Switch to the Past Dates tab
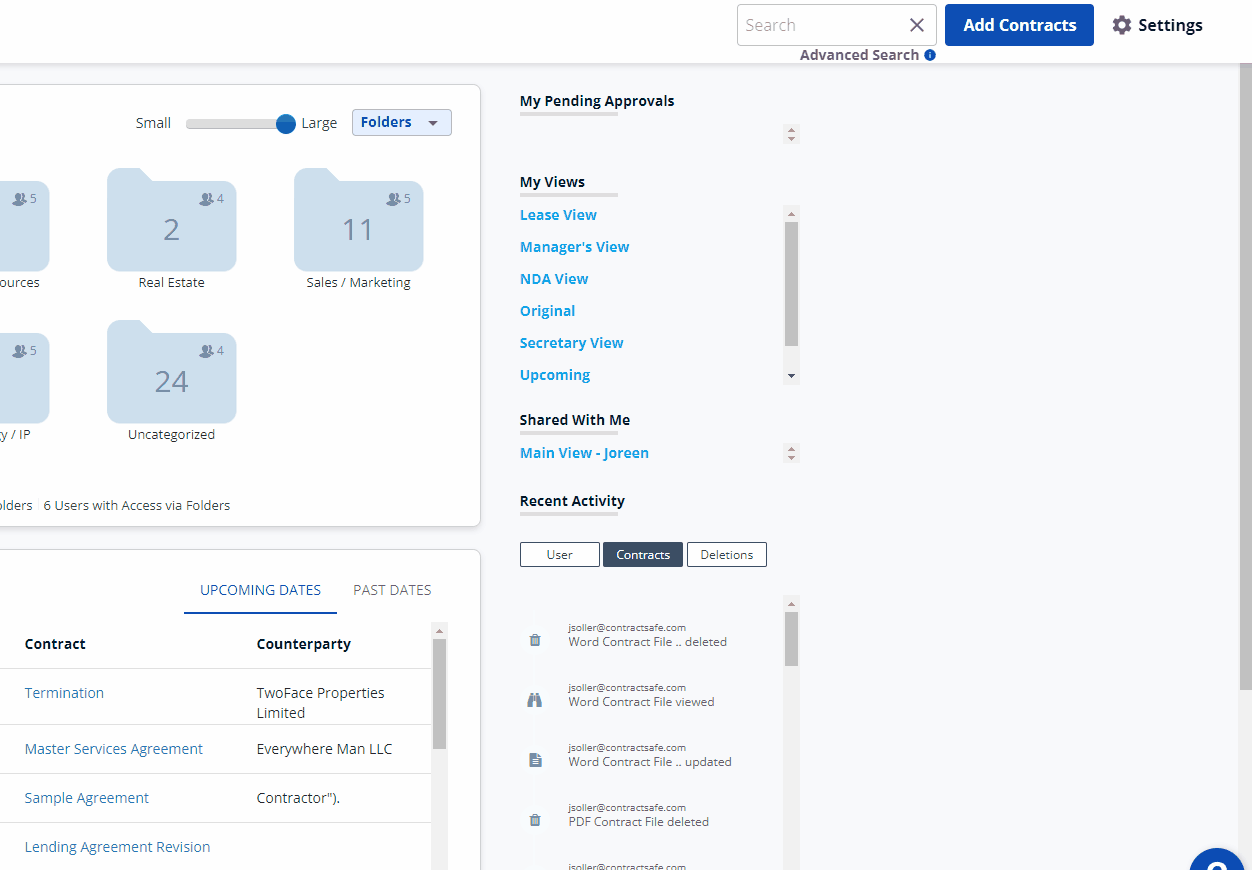This screenshot has height=870, width=1252. point(392,590)
